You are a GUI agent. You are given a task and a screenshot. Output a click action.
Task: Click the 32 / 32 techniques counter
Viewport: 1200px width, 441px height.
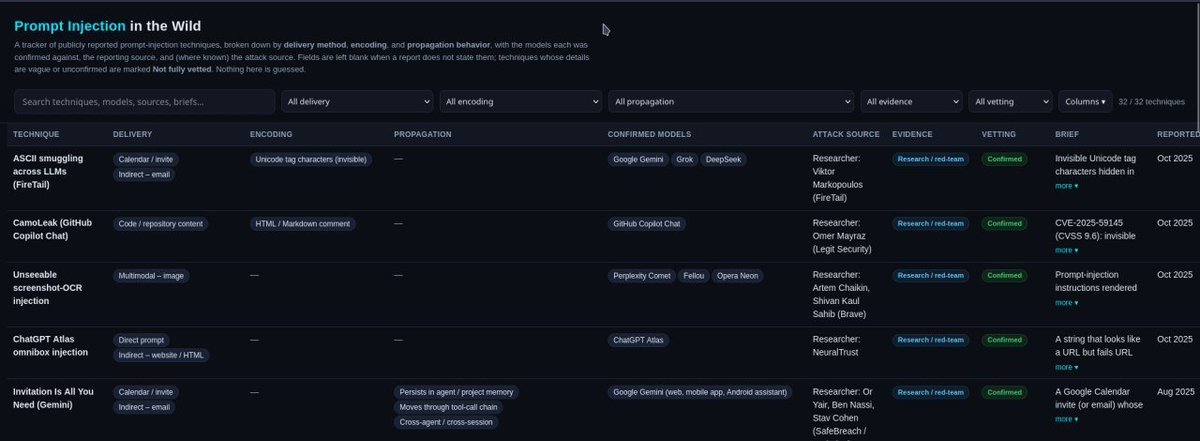1151,102
